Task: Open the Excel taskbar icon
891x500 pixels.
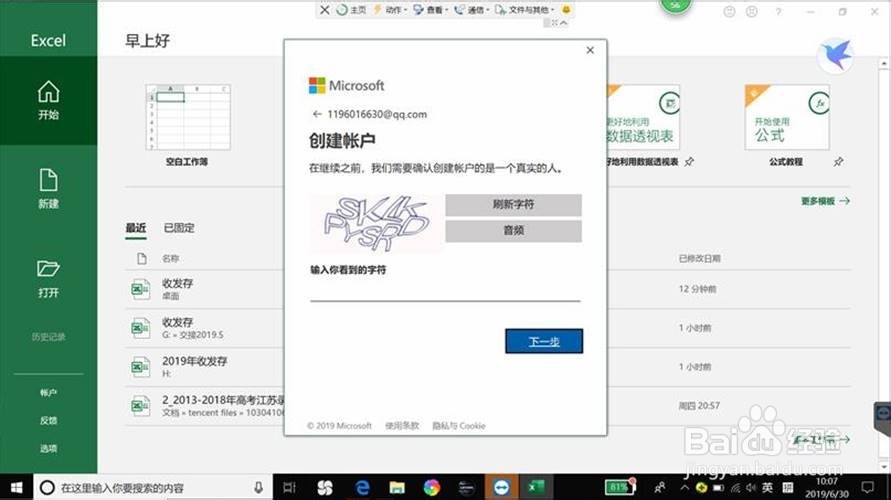Action: coord(536,488)
